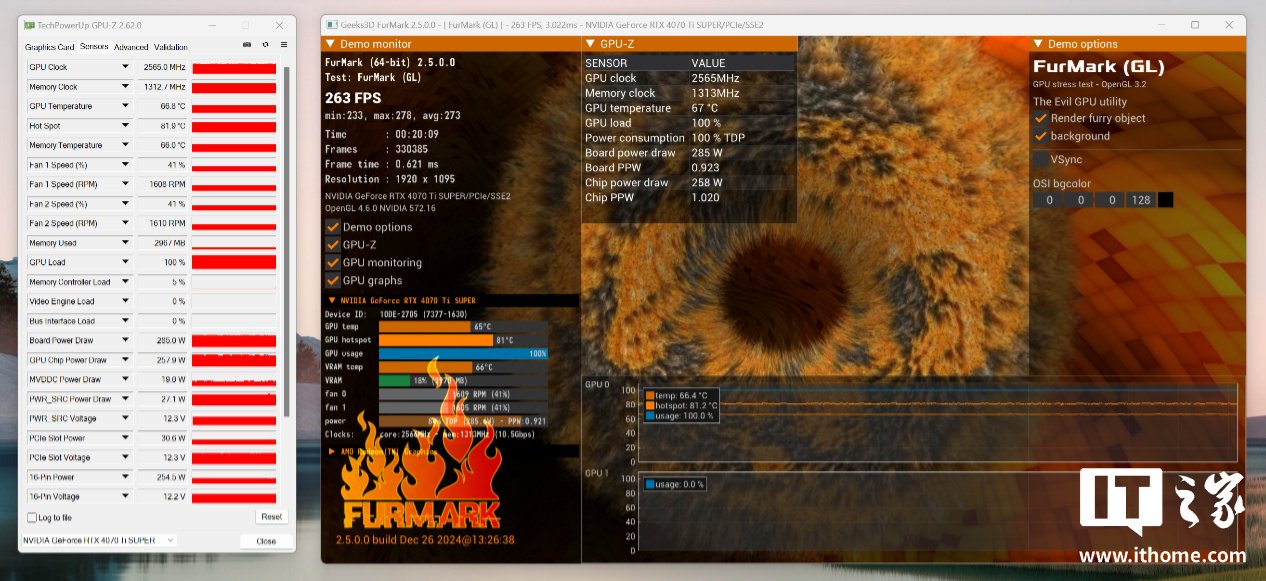Screen dimensions: 1266x581
Task: Minimize the FurMark window
Action: [1162, 25]
